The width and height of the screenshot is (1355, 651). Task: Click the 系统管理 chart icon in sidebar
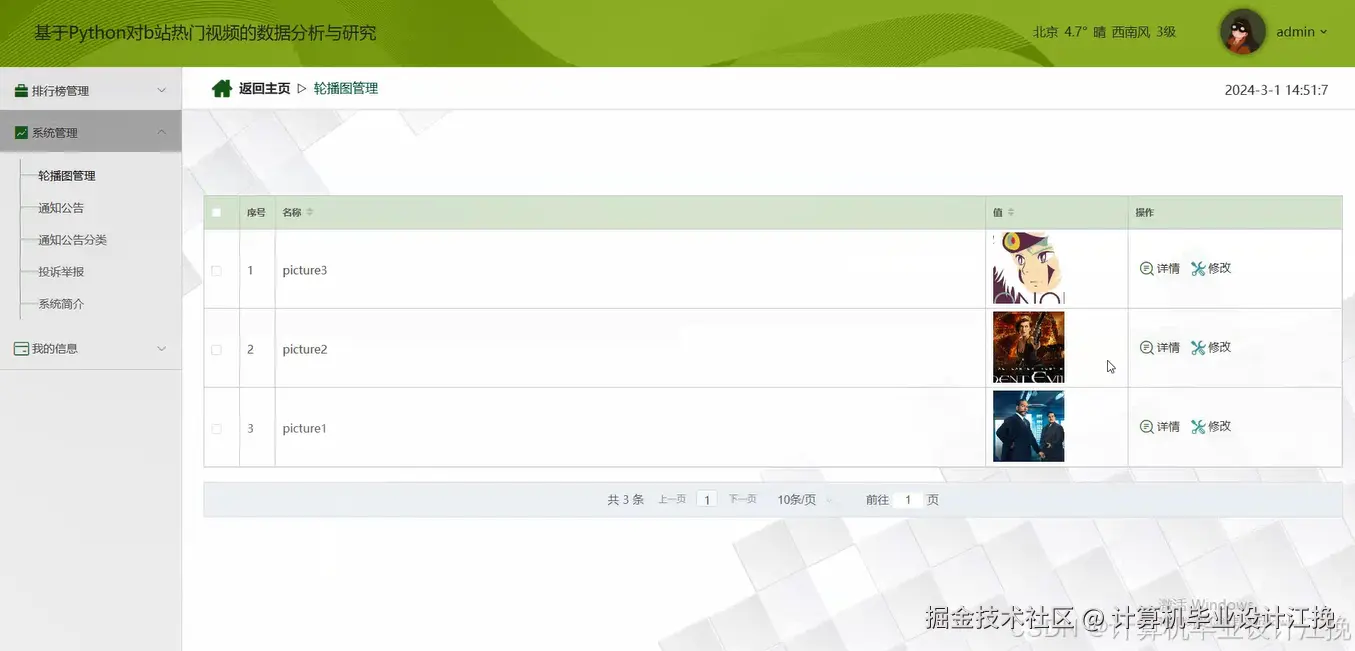coord(22,131)
